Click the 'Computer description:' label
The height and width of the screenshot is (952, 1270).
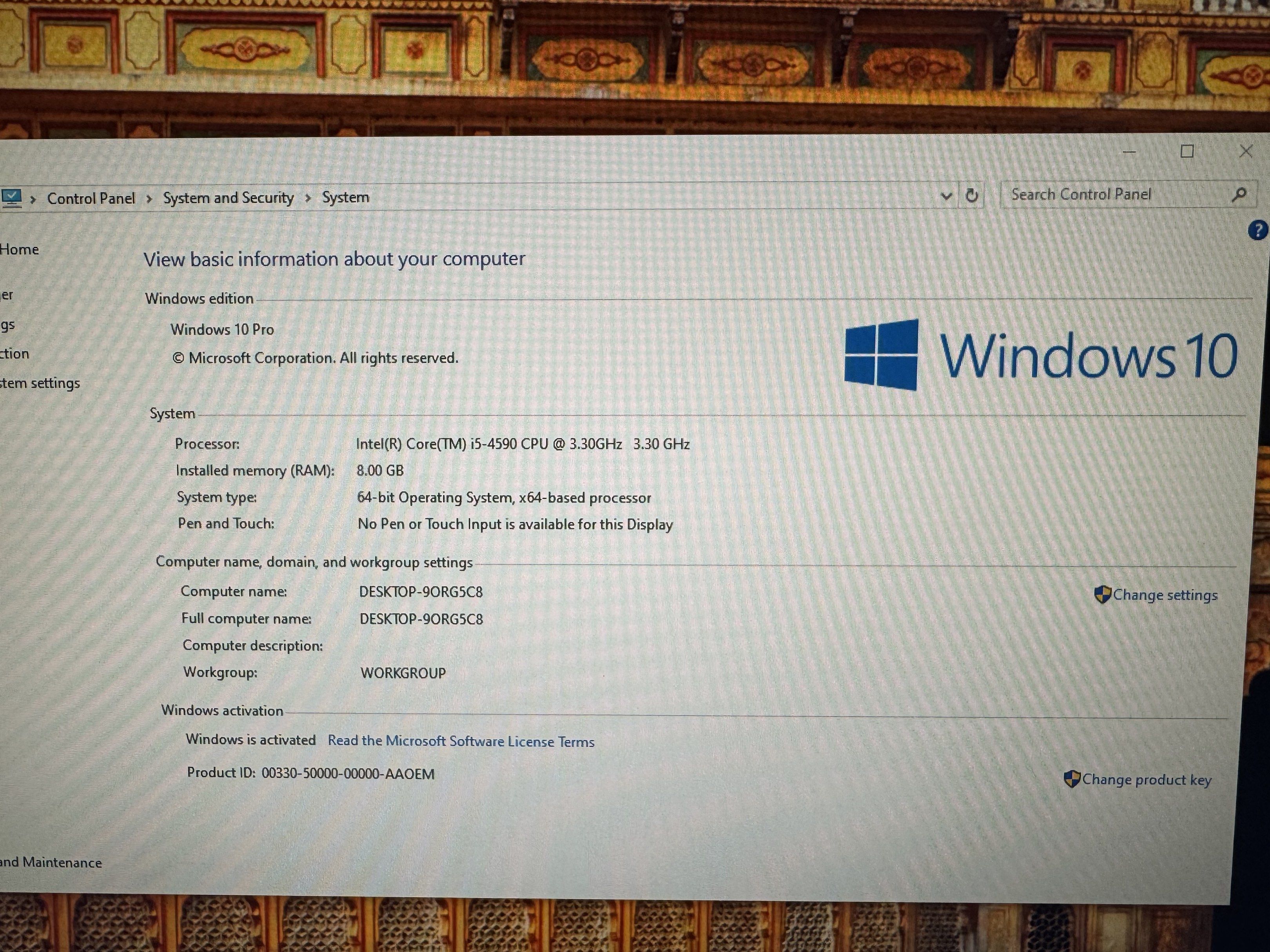(252, 646)
